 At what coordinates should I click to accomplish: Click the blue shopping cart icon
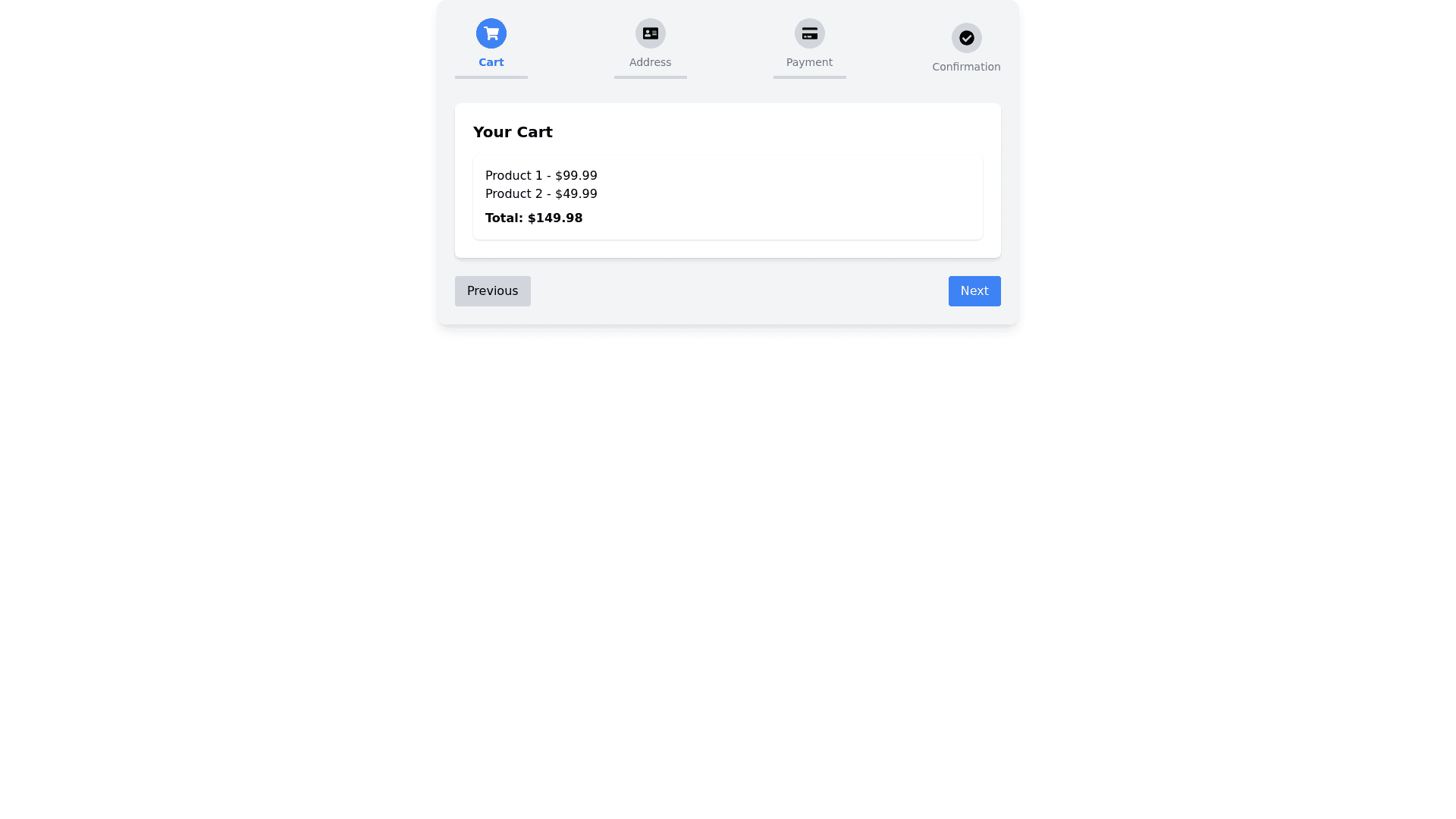pos(491,33)
